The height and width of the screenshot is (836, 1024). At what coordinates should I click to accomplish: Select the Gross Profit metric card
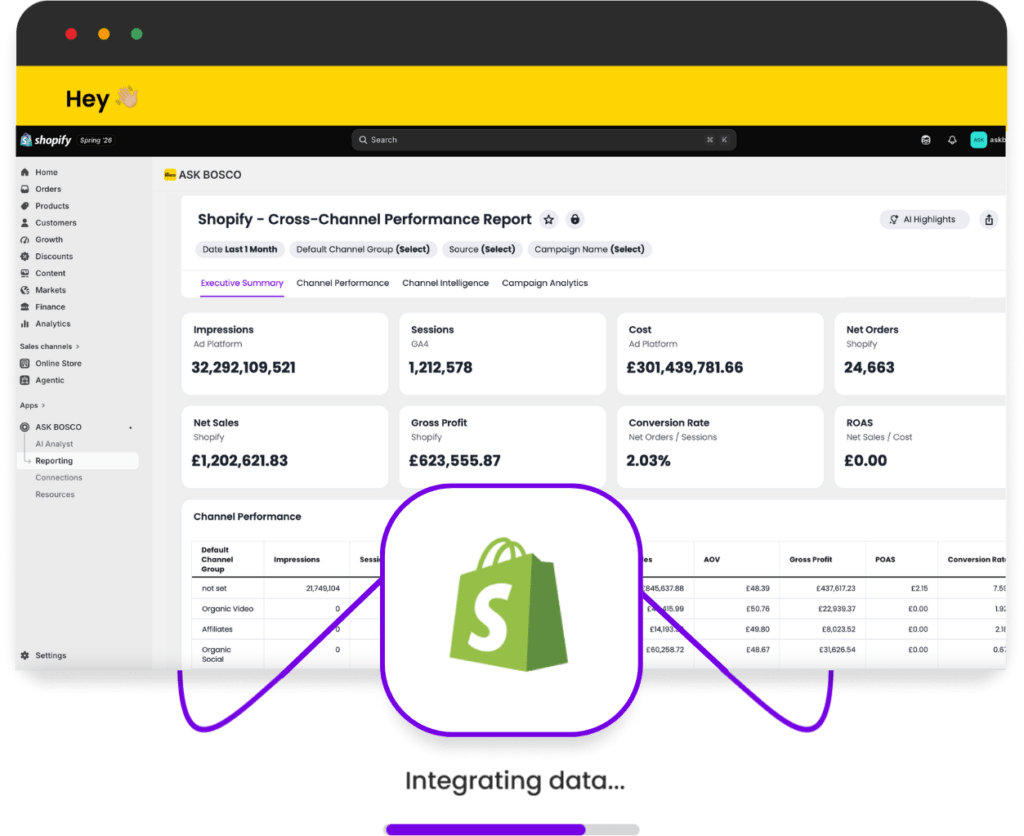[502, 447]
